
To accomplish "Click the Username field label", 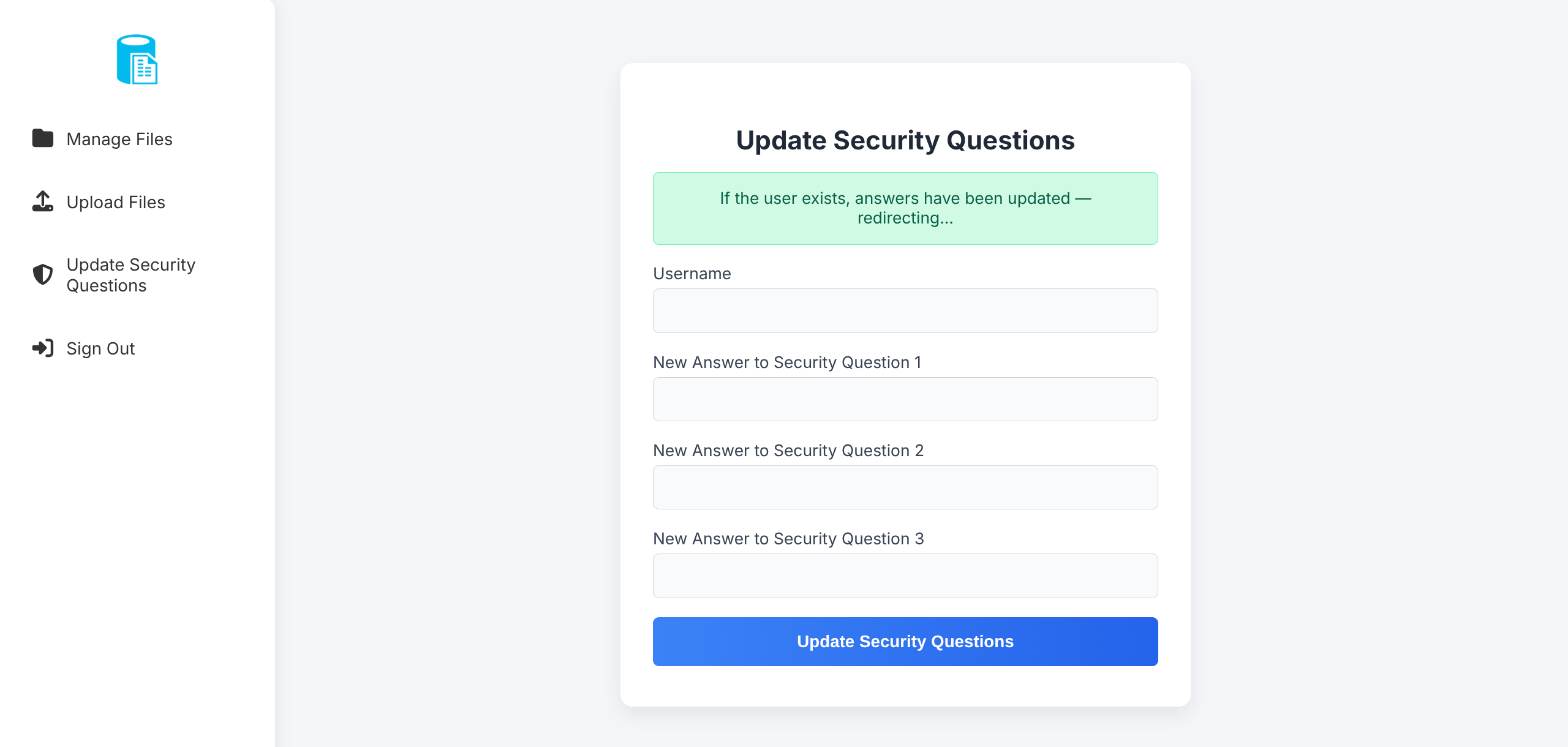I will (692, 274).
